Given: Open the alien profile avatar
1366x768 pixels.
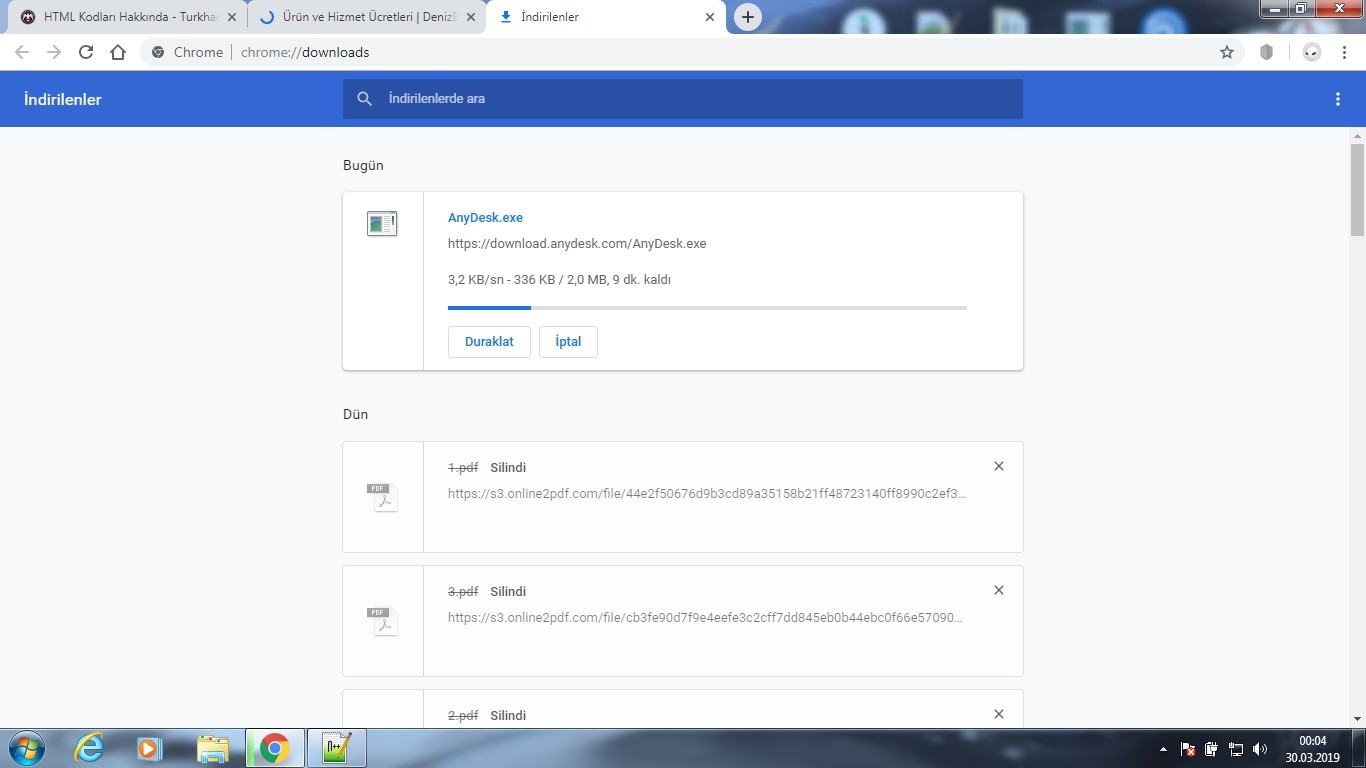Looking at the screenshot, I should tap(1312, 52).
